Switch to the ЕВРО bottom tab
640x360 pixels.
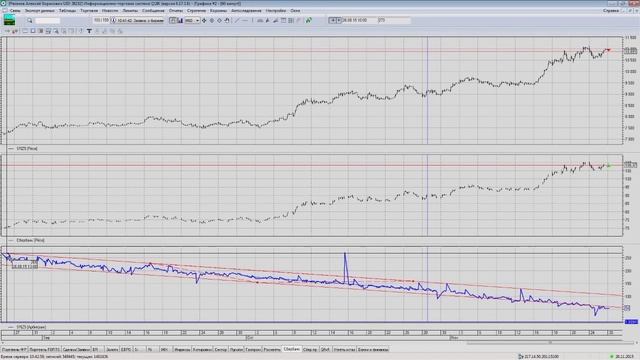tap(127, 349)
